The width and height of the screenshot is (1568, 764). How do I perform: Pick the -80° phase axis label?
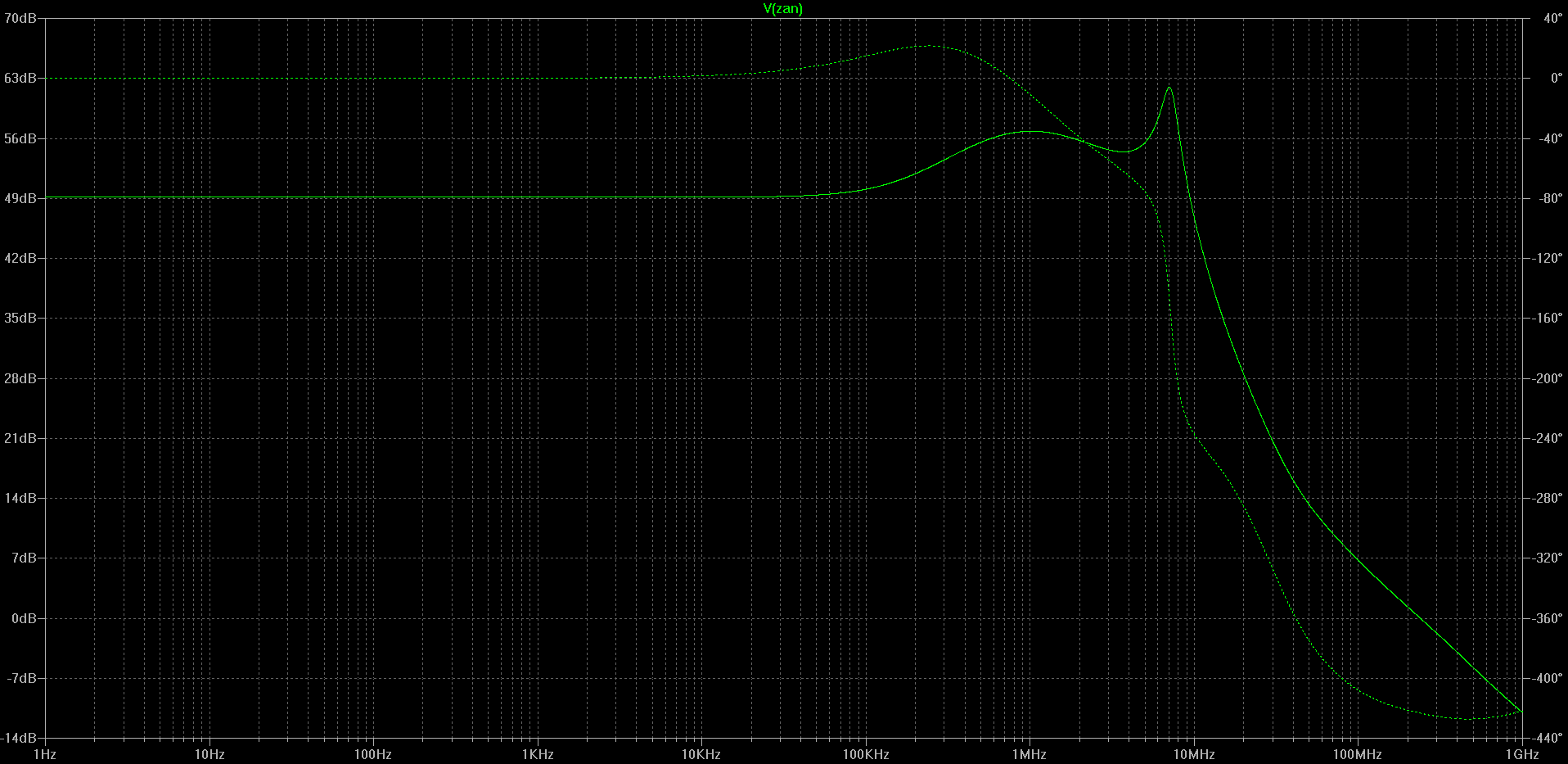(1551, 198)
